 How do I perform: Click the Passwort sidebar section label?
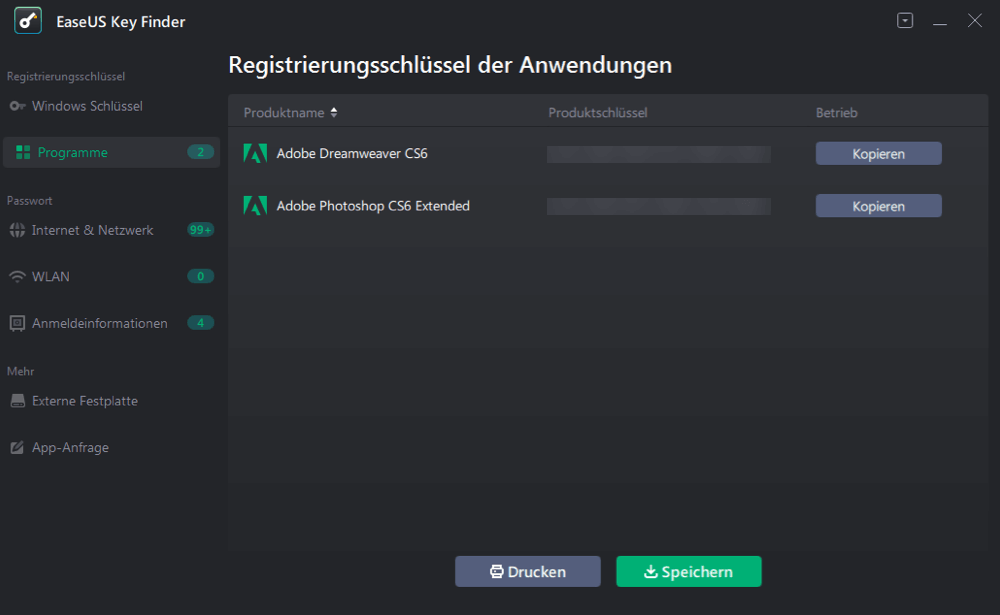(x=29, y=200)
